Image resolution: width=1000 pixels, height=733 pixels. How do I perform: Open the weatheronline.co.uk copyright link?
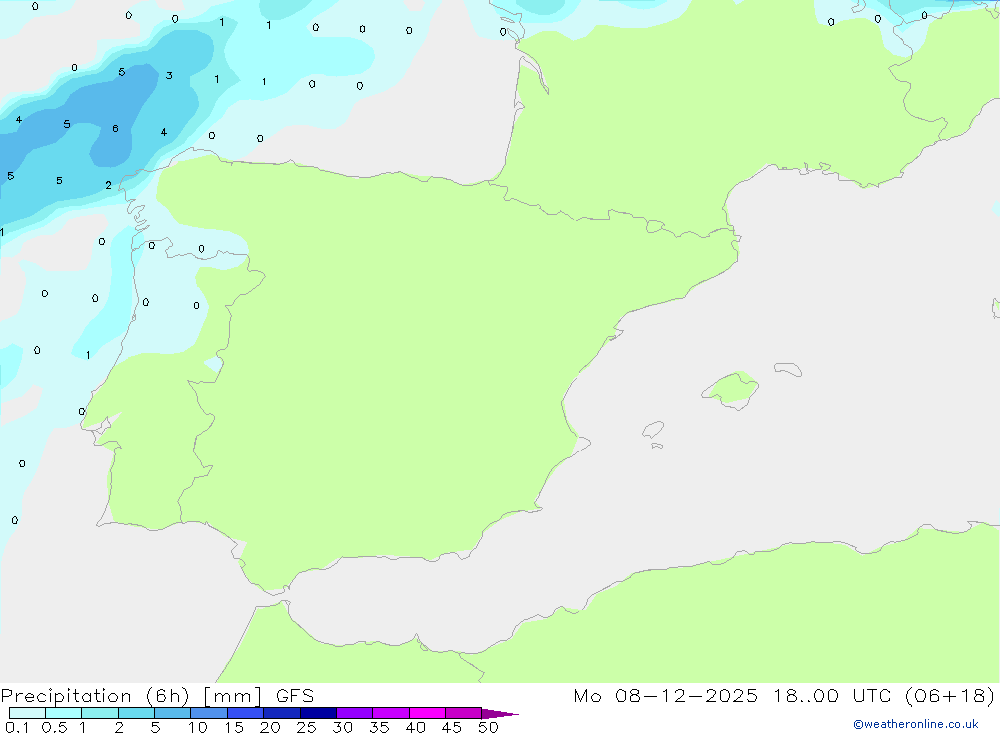[x=916, y=724]
